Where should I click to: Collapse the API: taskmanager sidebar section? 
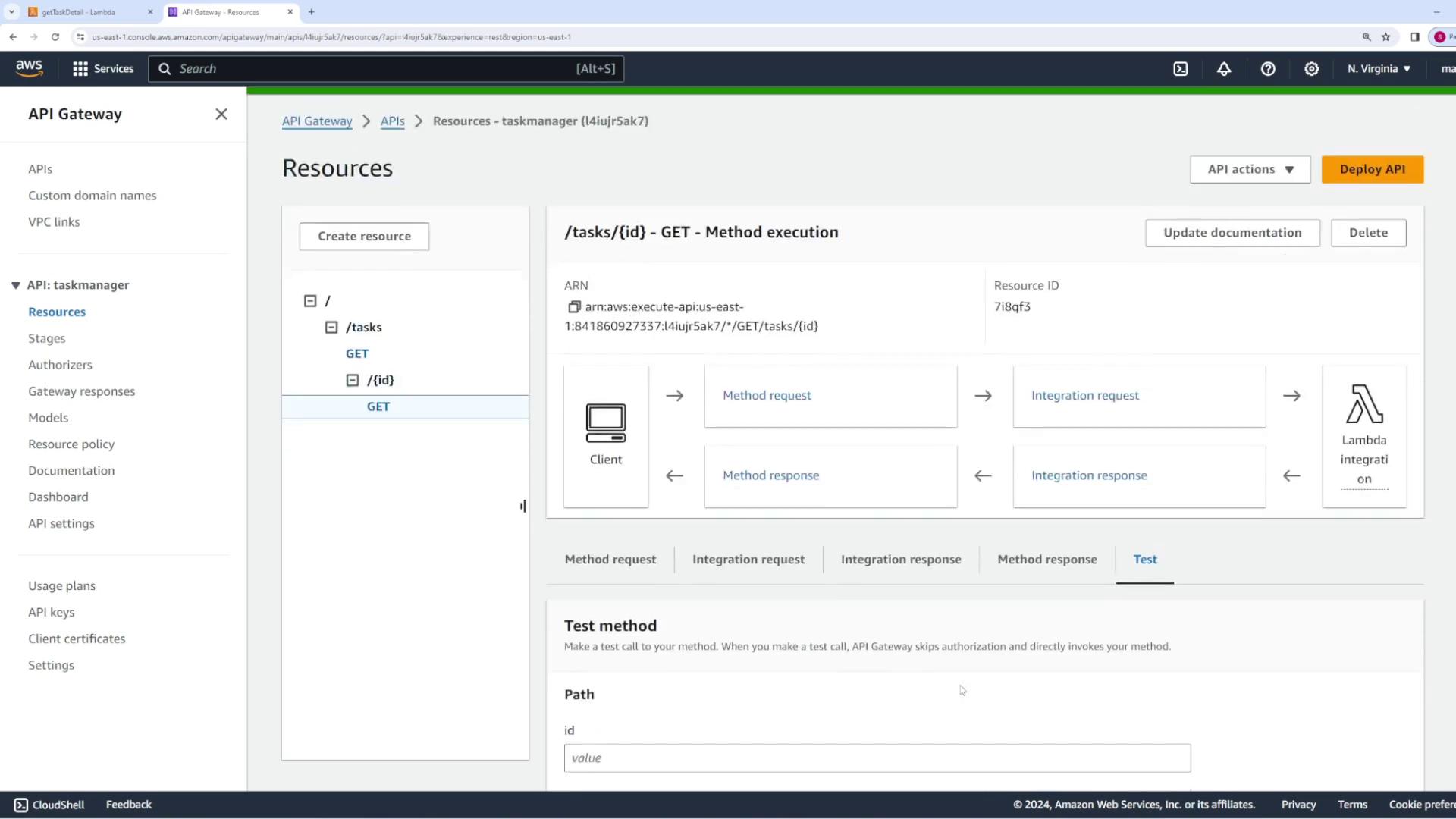(15, 285)
